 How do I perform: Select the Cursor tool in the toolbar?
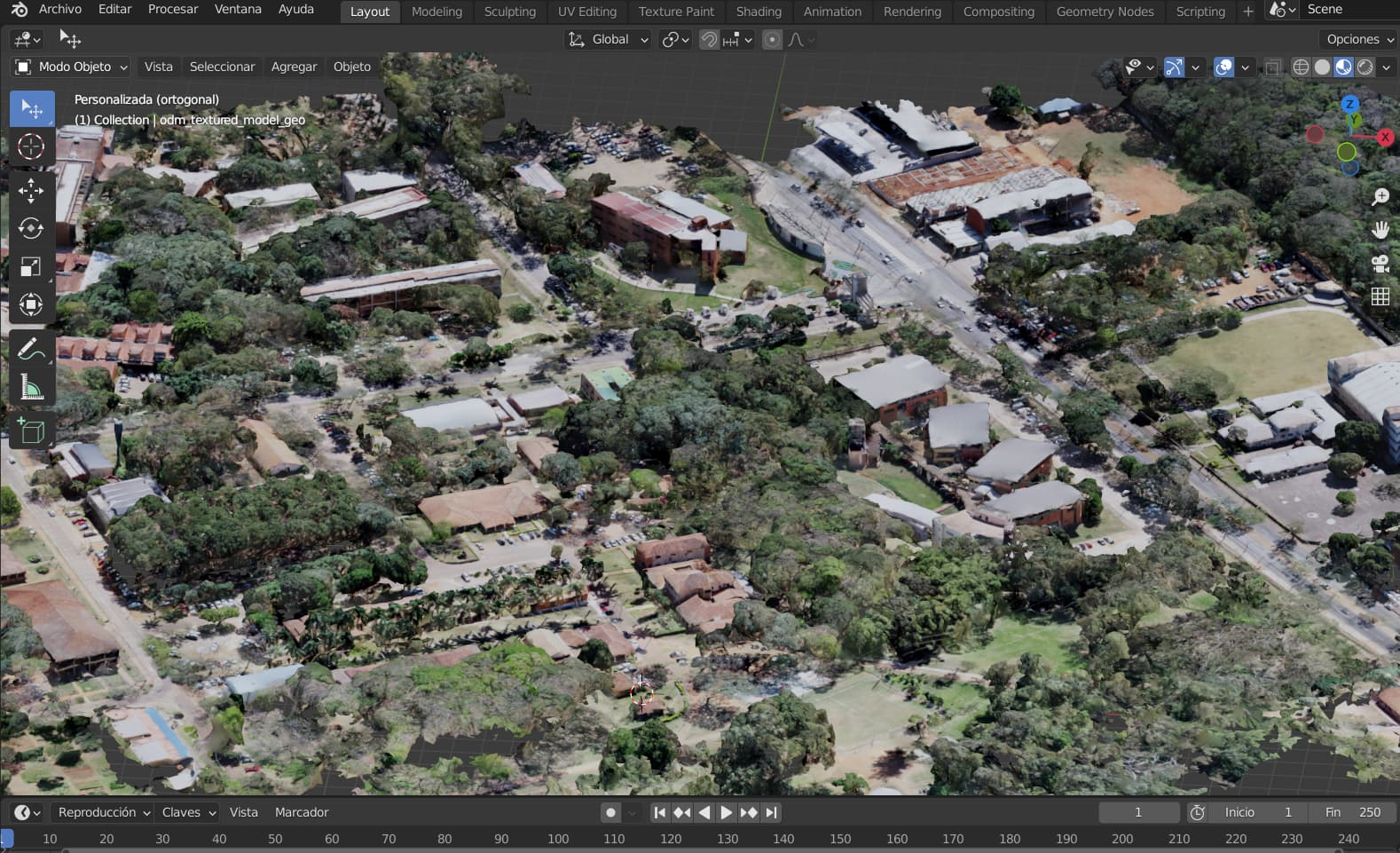(x=31, y=146)
